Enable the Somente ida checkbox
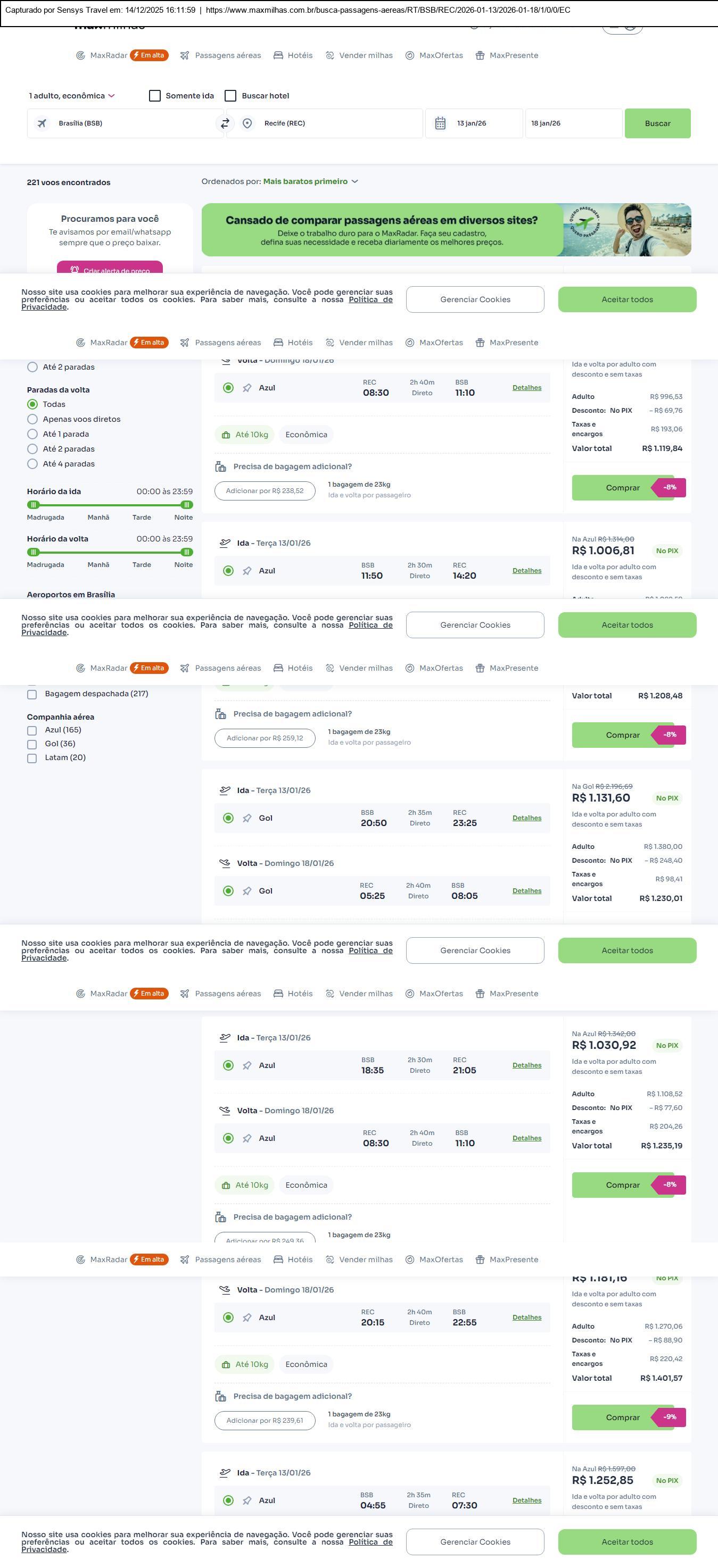This screenshot has height=1568, width=718. coord(155,96)
